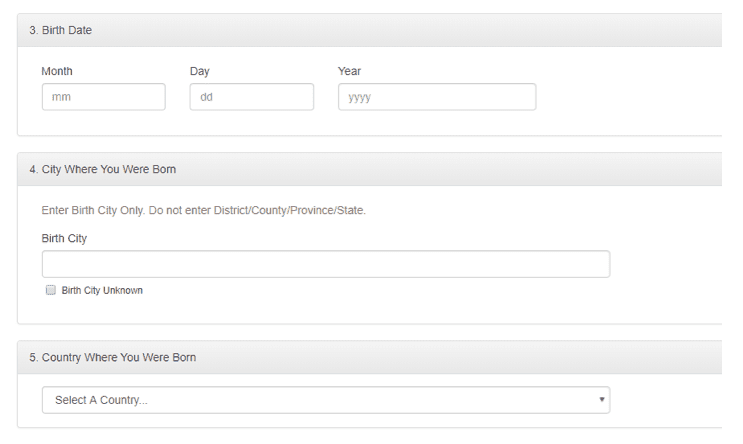Screen dimensions: 743x444
Task: Open the Select A Country dropdown
Action: (x=325, y=400)
